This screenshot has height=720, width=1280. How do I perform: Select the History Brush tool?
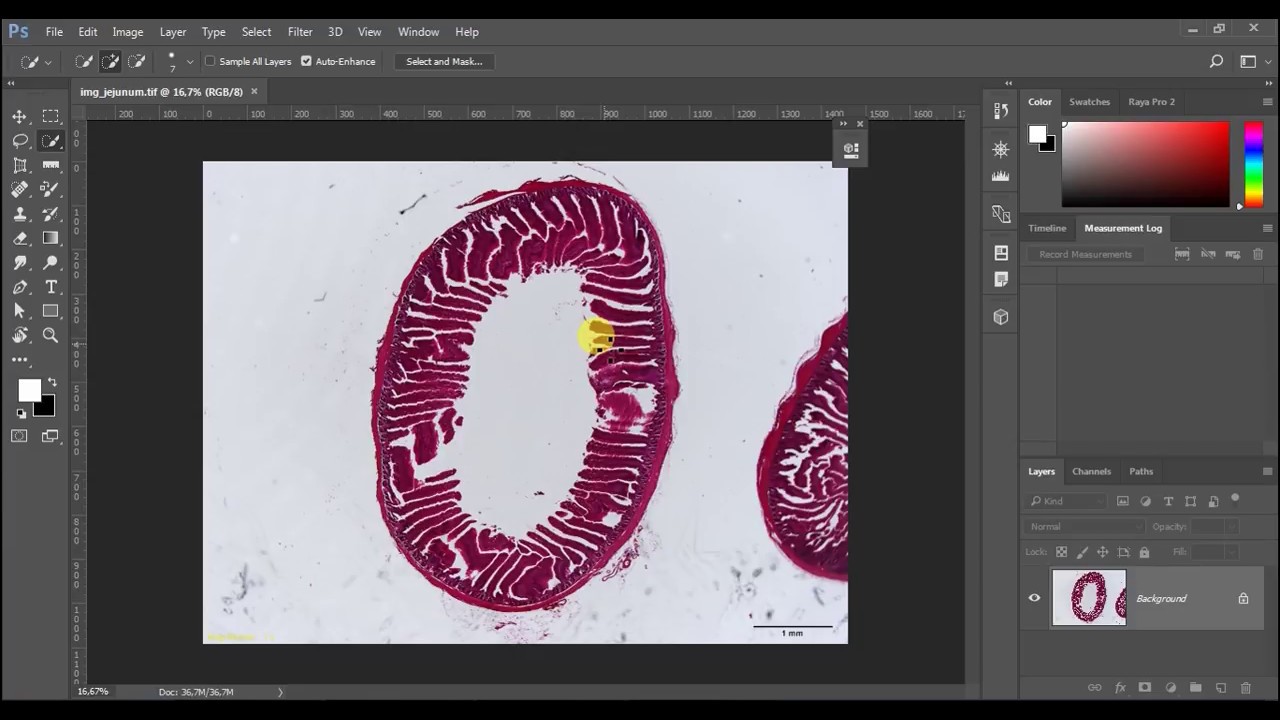51,214
